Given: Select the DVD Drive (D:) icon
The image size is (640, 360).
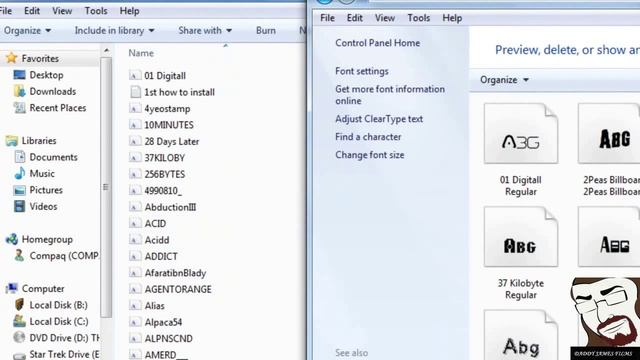Looking at the screenshot, I should tap(19, 338).
